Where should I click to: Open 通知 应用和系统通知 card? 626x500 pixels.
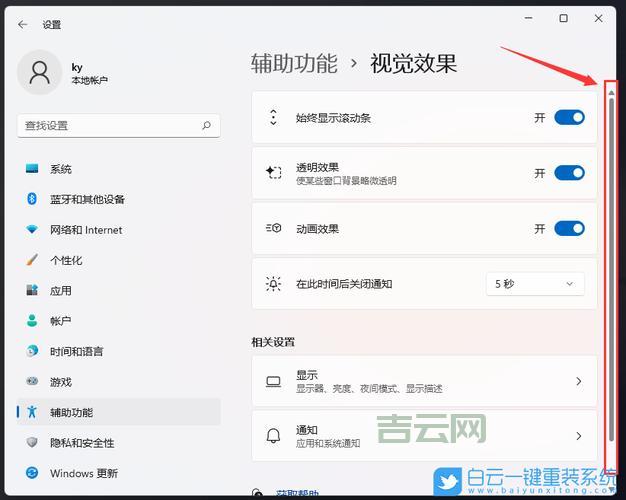[x=424, y=436]
